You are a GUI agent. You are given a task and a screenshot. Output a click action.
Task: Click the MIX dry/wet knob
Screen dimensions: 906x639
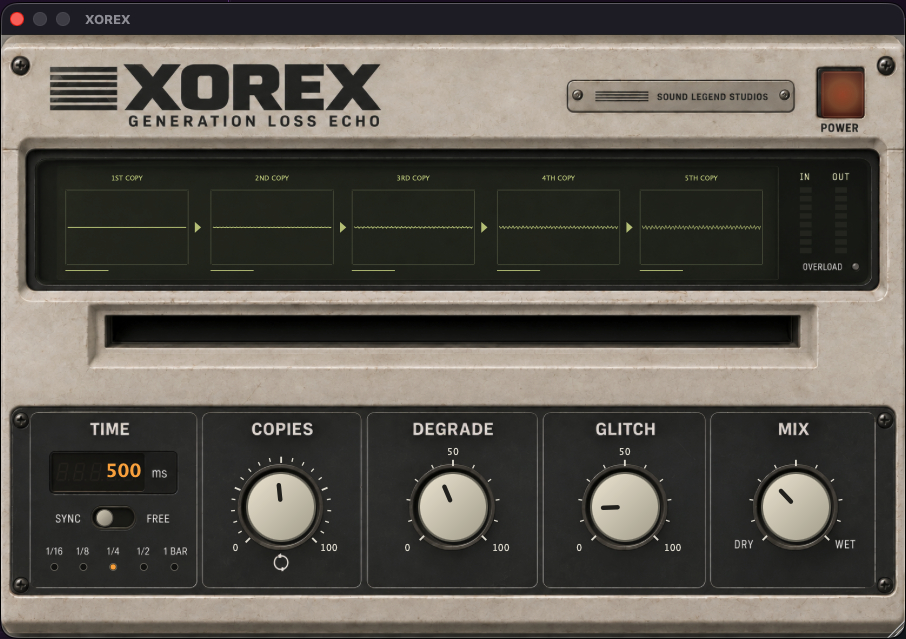tap(796, 506)
